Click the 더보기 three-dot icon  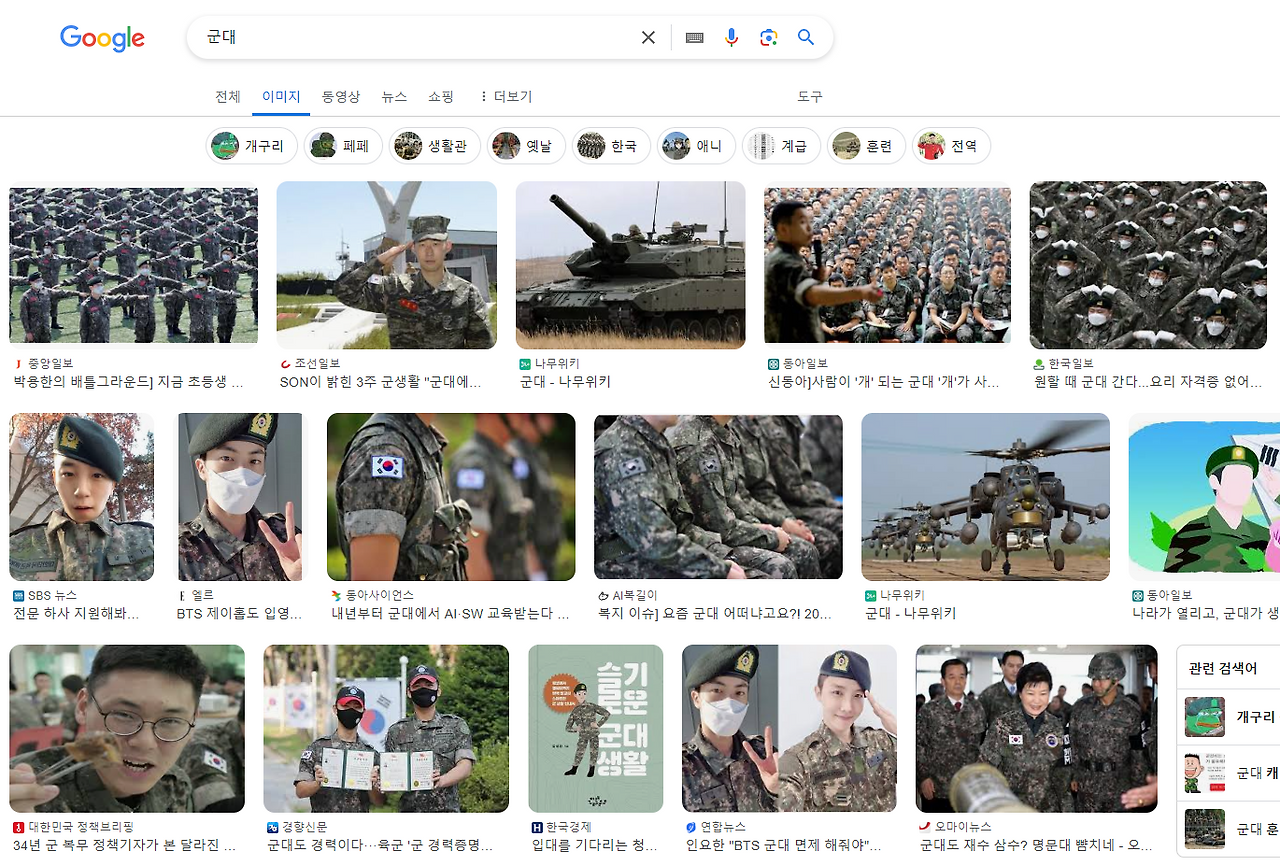point(484,96)
